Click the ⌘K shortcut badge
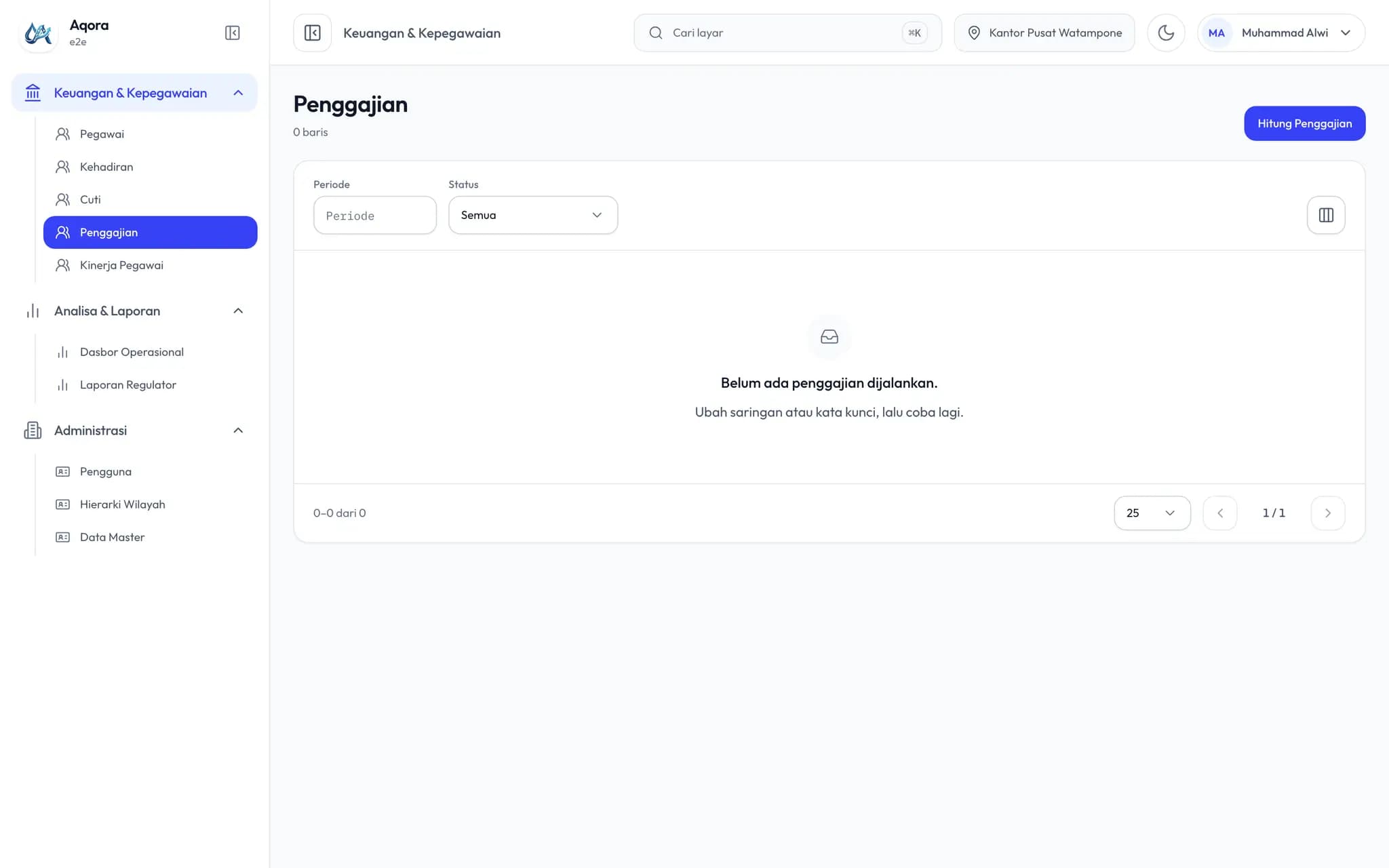Screen dimensions: 1389x868 pyautogui.click(x=914, y=33)
